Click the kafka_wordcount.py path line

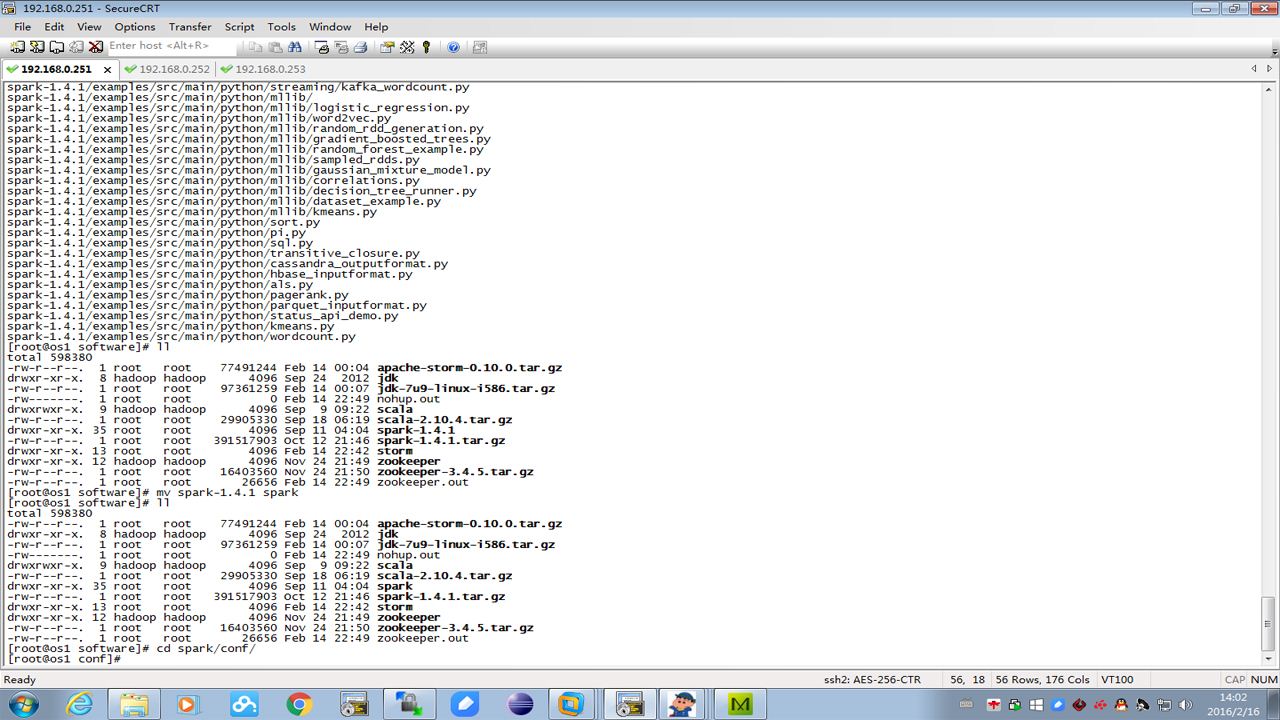[x=238, y=87]
